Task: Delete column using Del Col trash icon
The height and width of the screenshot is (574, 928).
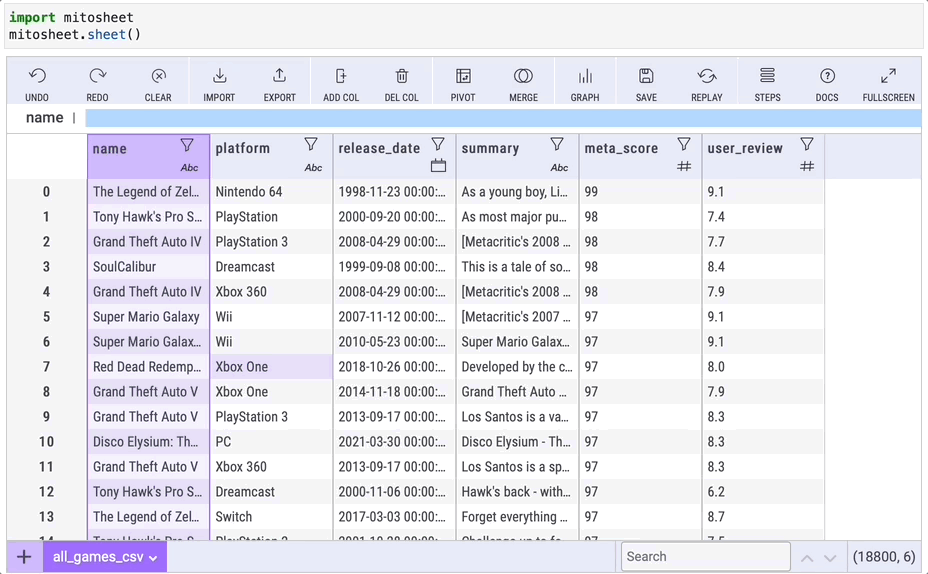Action: pyautogui.click(x=402, y=77)
